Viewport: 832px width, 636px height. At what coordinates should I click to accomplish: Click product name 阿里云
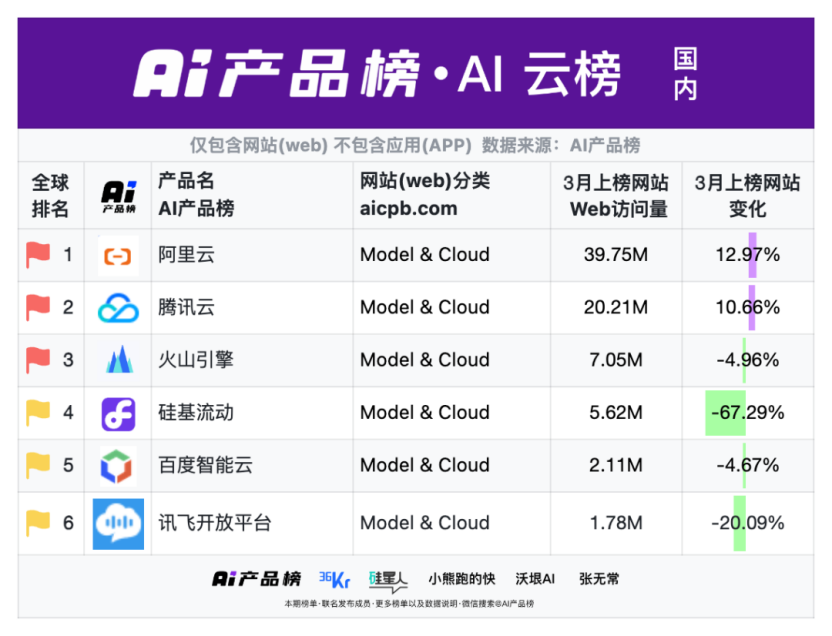[186, 255]
